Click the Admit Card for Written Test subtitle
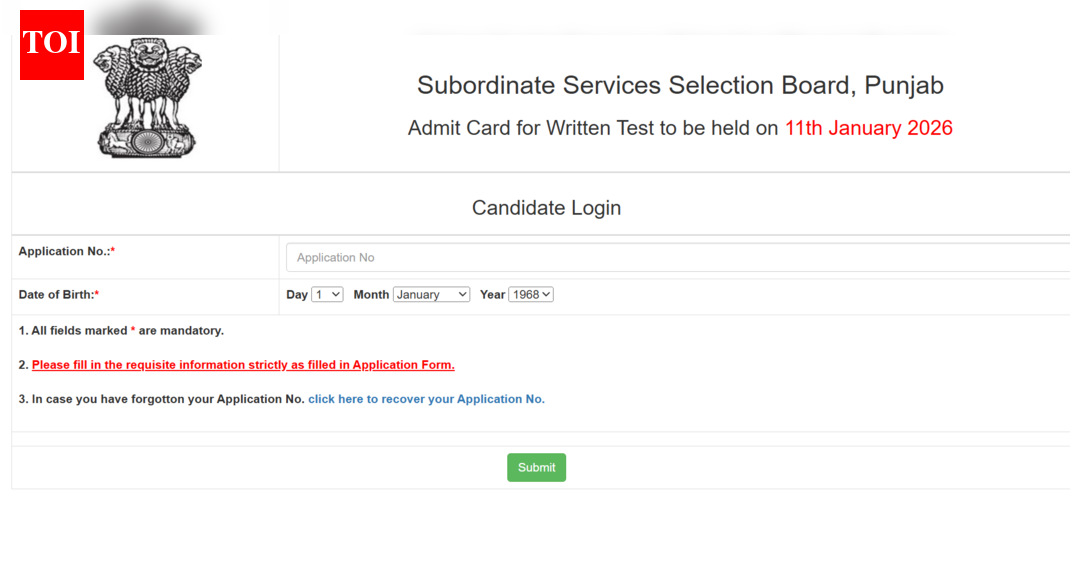 [x=593, y=128]
